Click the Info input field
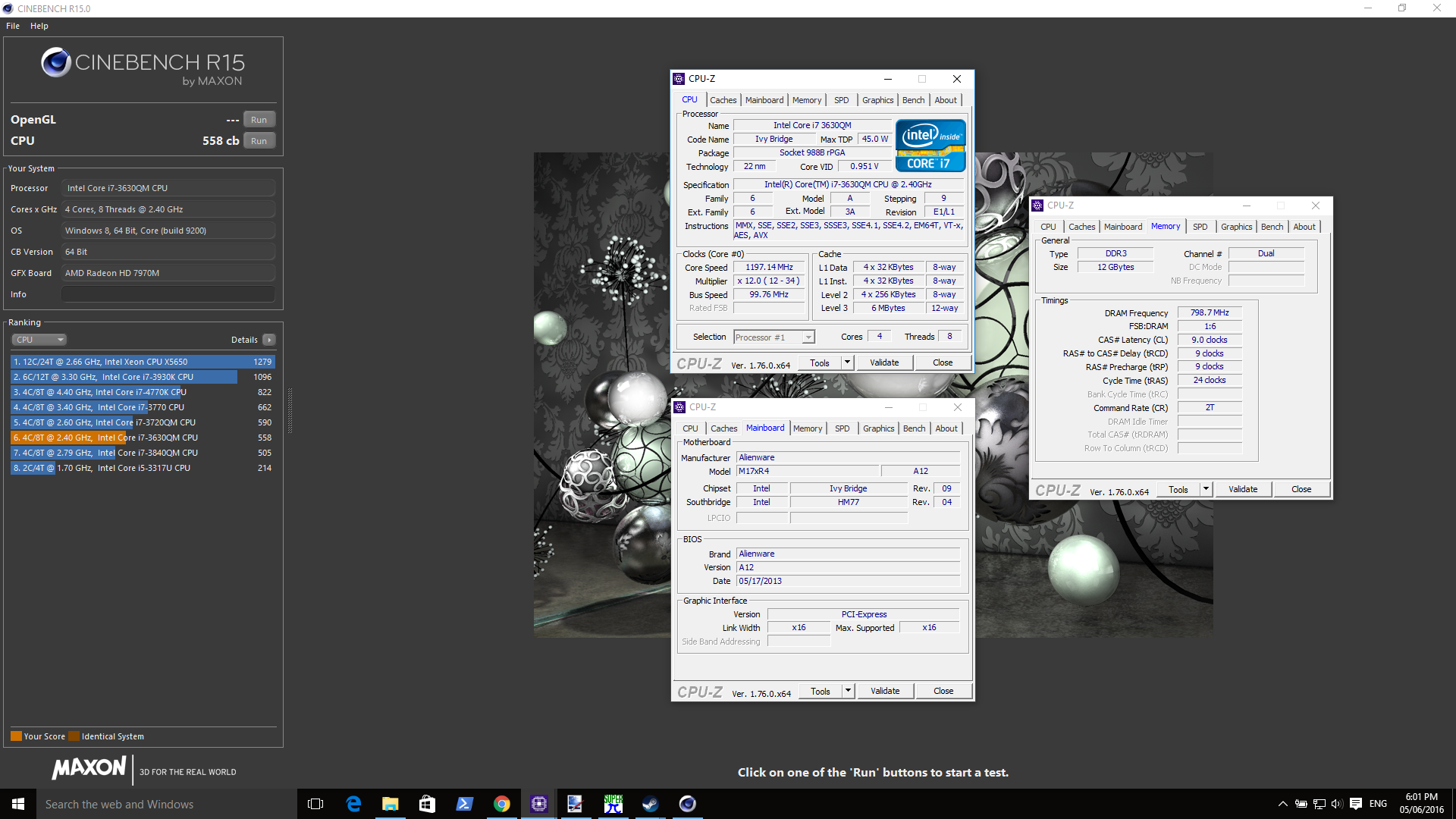 [168, 294]
